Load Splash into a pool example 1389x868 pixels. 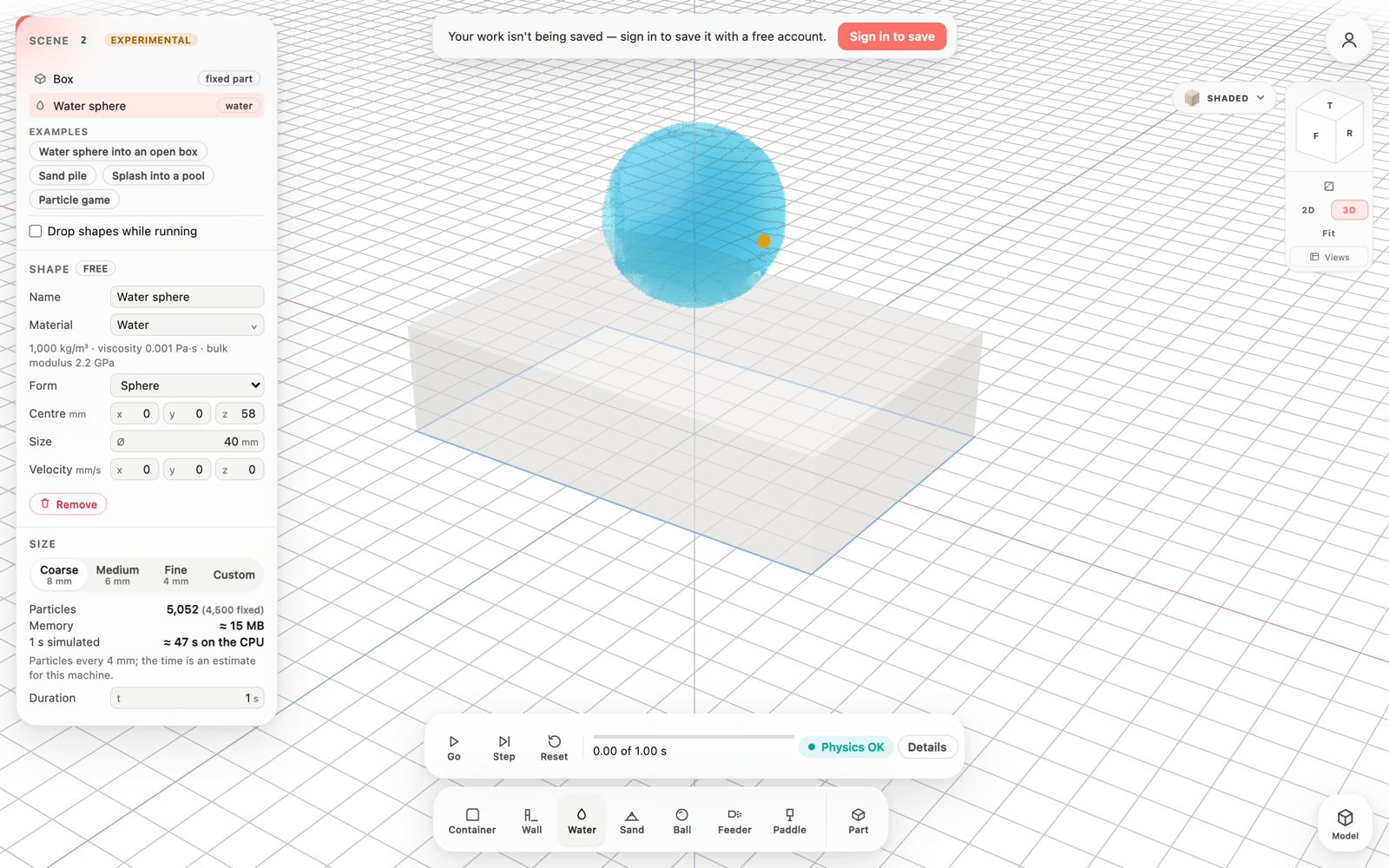tap(158, 175)
